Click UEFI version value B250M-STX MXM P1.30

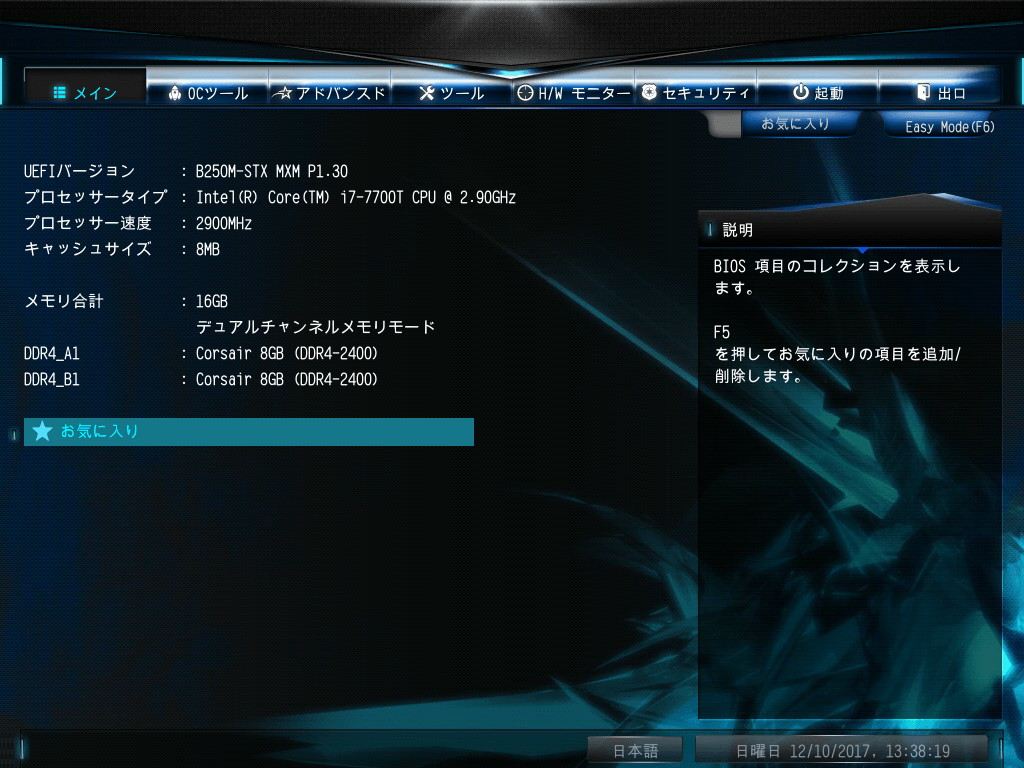pyautogui.click(x=272, y=171)
